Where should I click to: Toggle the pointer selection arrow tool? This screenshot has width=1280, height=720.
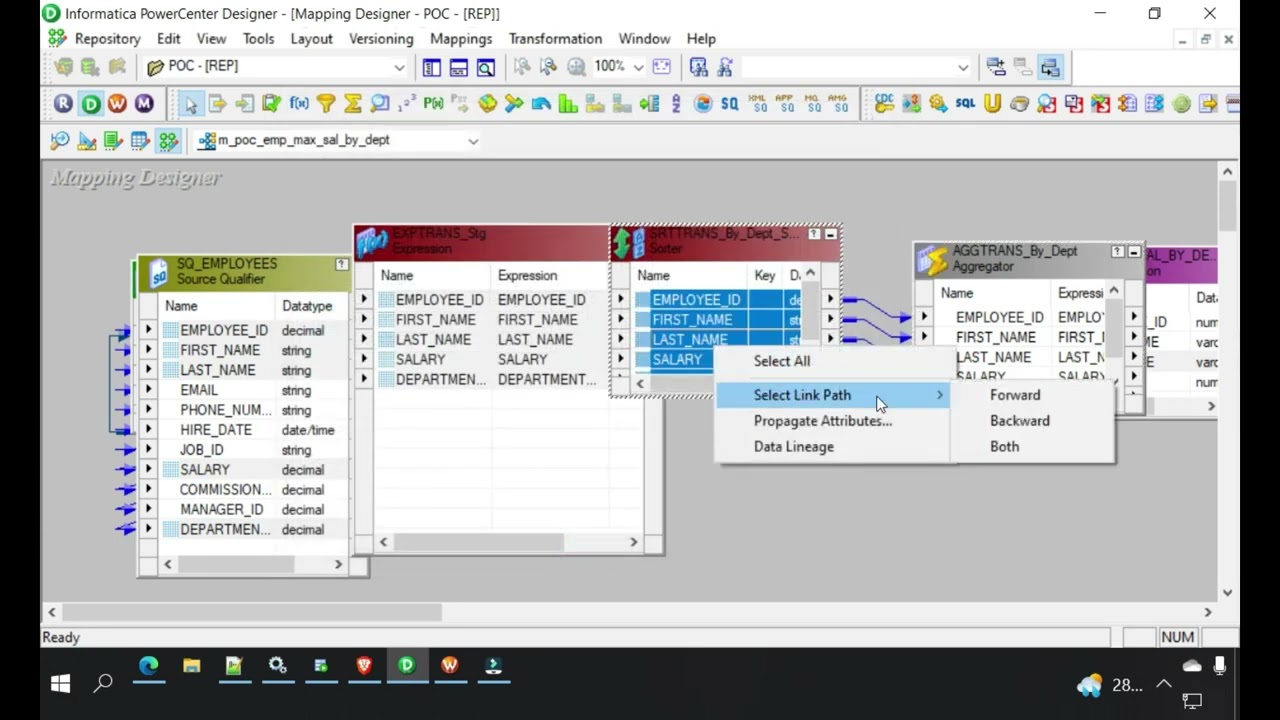pyautogui.click(x=190, y=104)
